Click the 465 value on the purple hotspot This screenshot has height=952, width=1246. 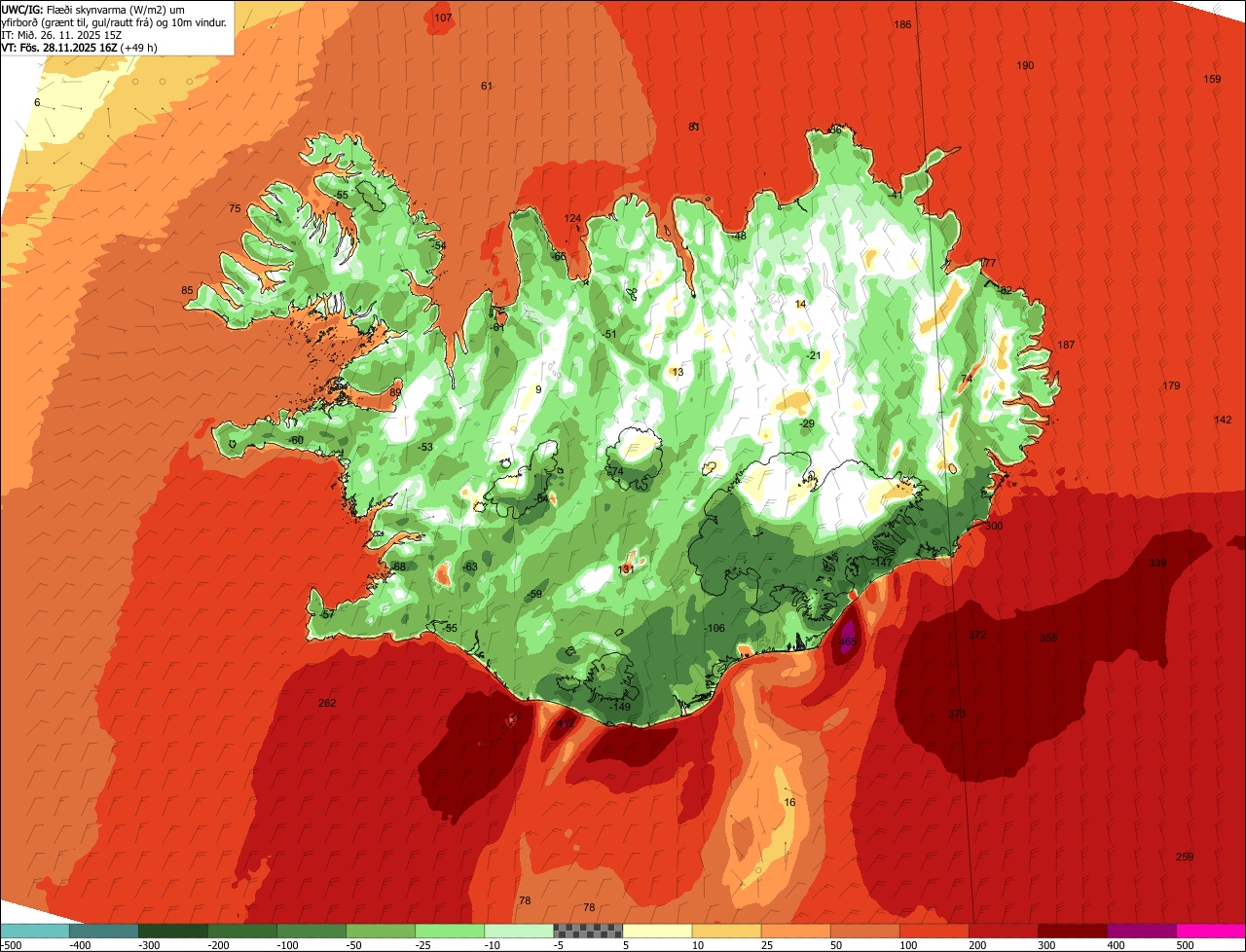848,641
